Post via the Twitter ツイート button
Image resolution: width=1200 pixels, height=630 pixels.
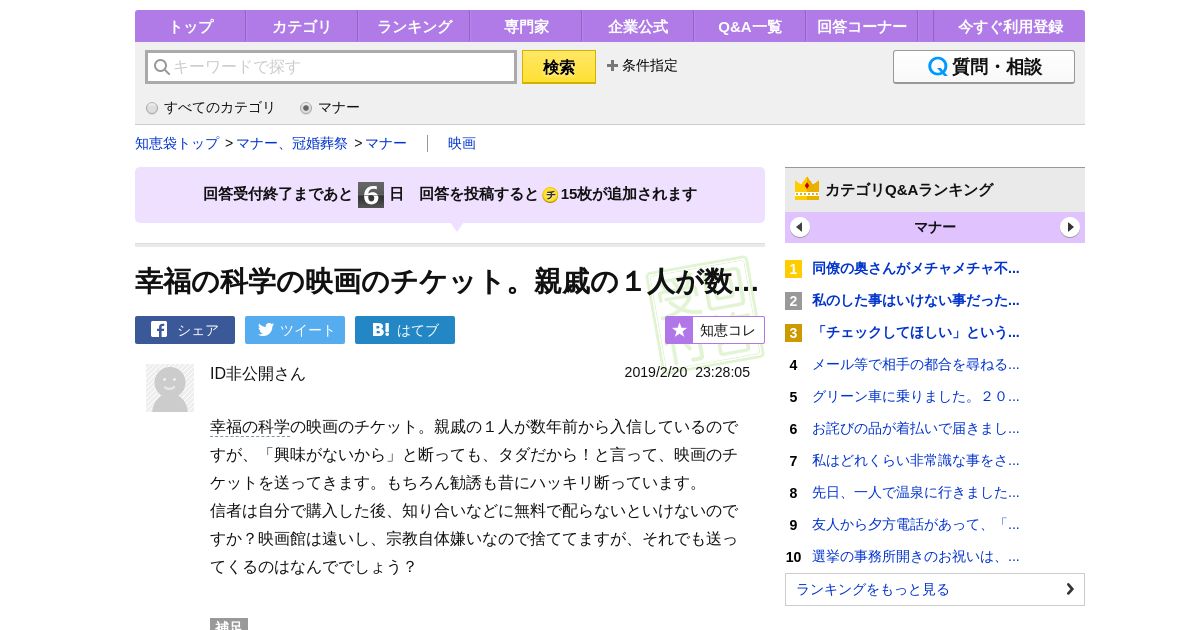click(295, 330)
